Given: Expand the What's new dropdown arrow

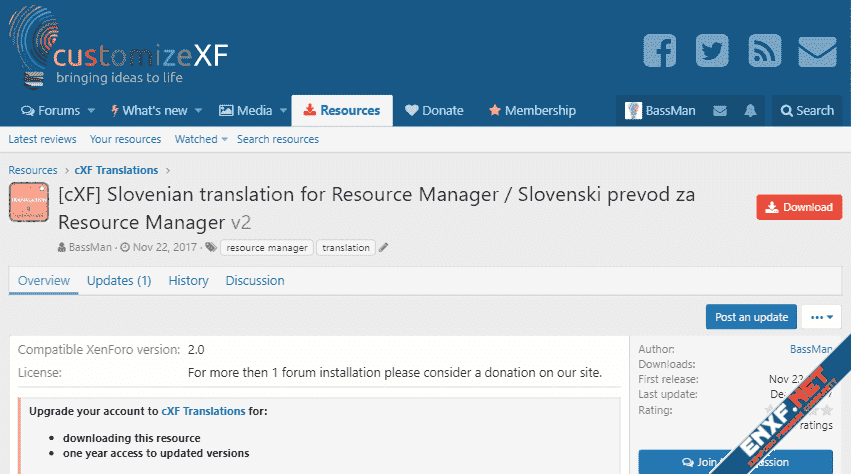Looking at the screenshot, I should tap(198, 111).
